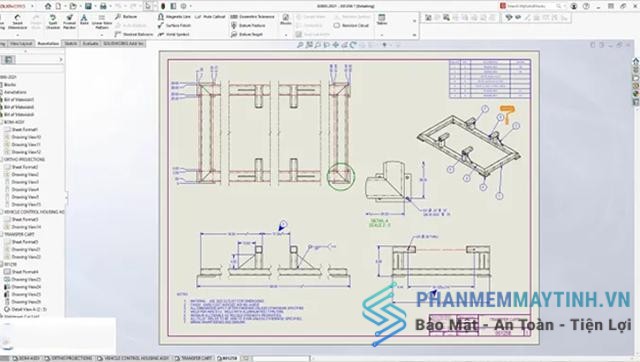Screen dimensions: 640x362
Task: Open VEHICLE CONTROL HOUSING ASSY sheet tab
Action: 133,358
